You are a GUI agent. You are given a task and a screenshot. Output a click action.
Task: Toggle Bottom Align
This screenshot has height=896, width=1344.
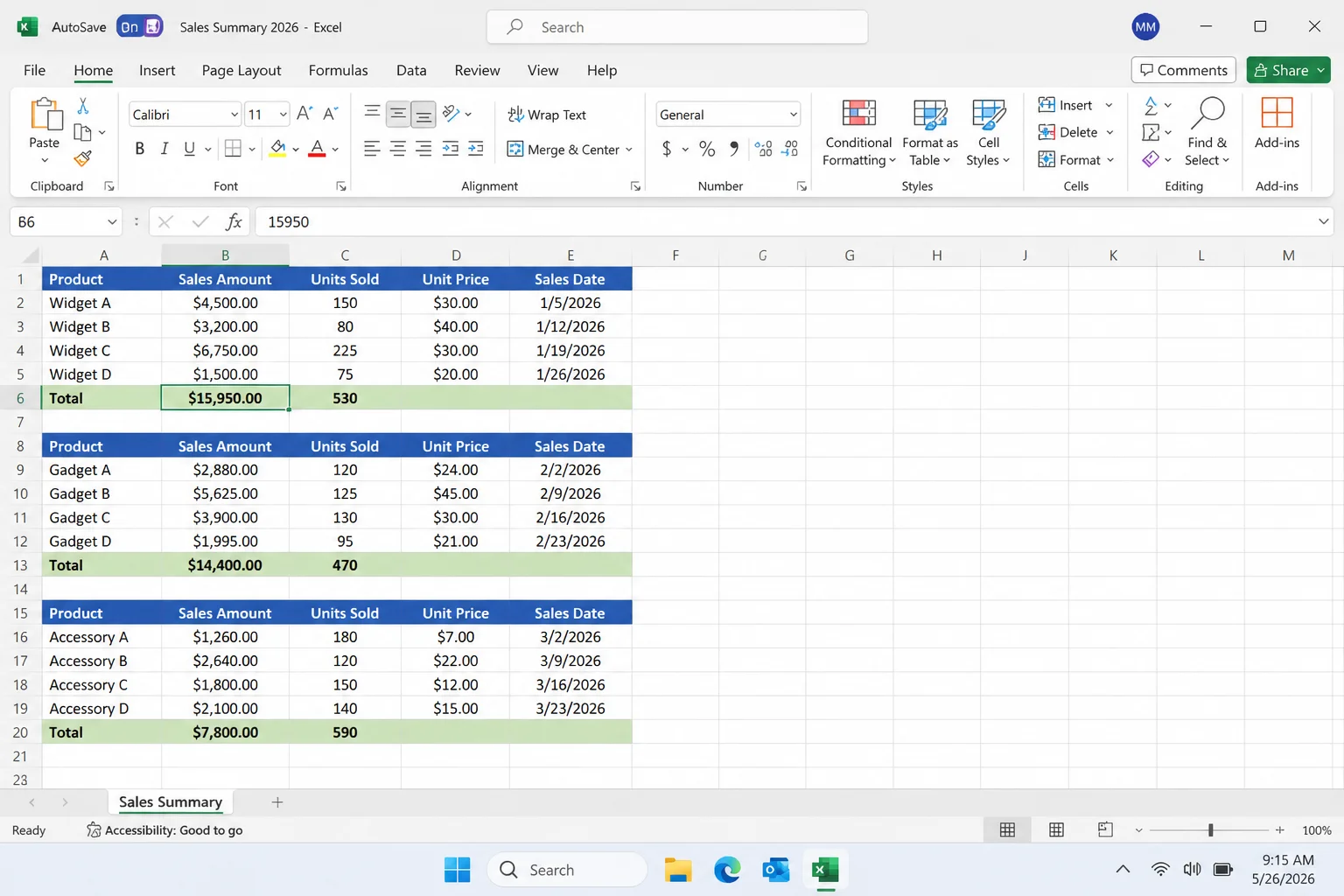423,114
